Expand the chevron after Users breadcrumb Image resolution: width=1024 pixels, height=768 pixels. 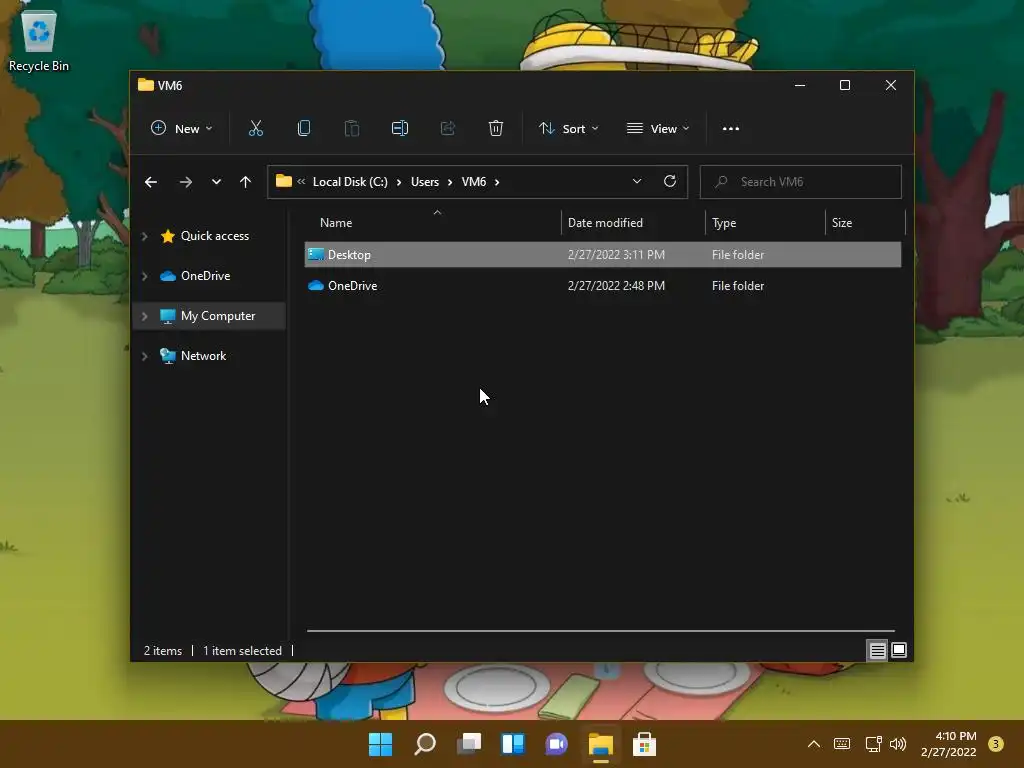(x=450, y=182)
